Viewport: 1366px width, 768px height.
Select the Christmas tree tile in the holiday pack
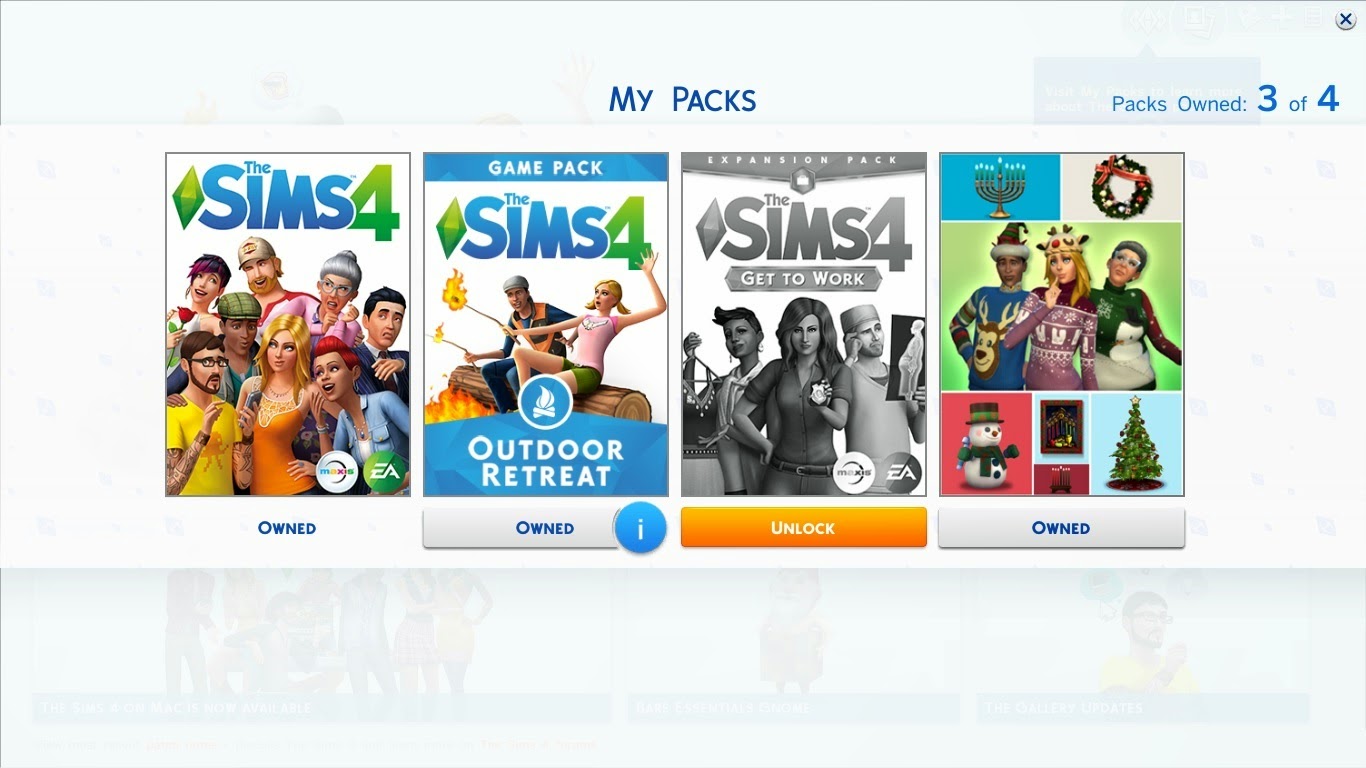pos(1136,443)
